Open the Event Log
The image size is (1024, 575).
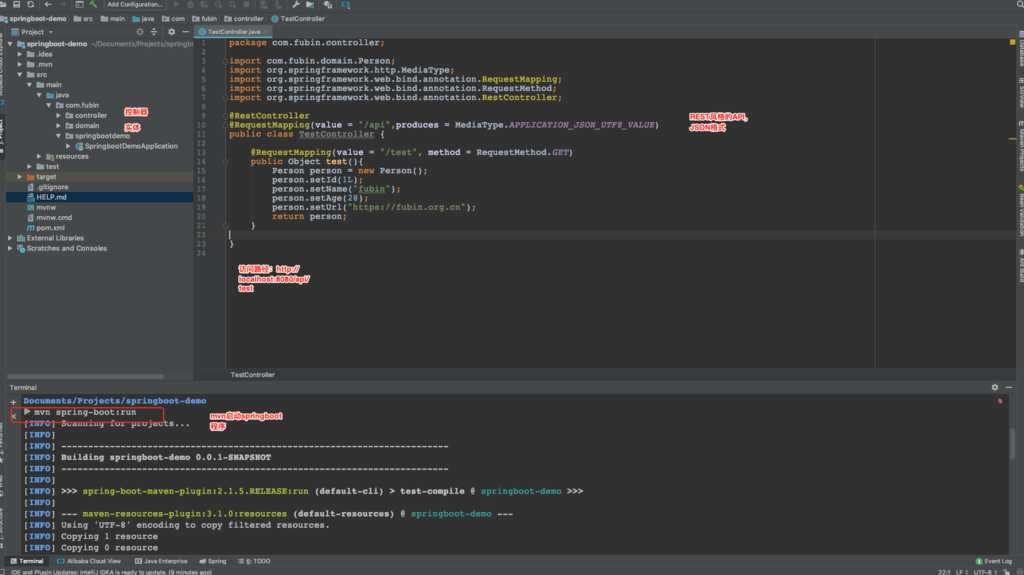pyautogui.click(x=993, y=561)
